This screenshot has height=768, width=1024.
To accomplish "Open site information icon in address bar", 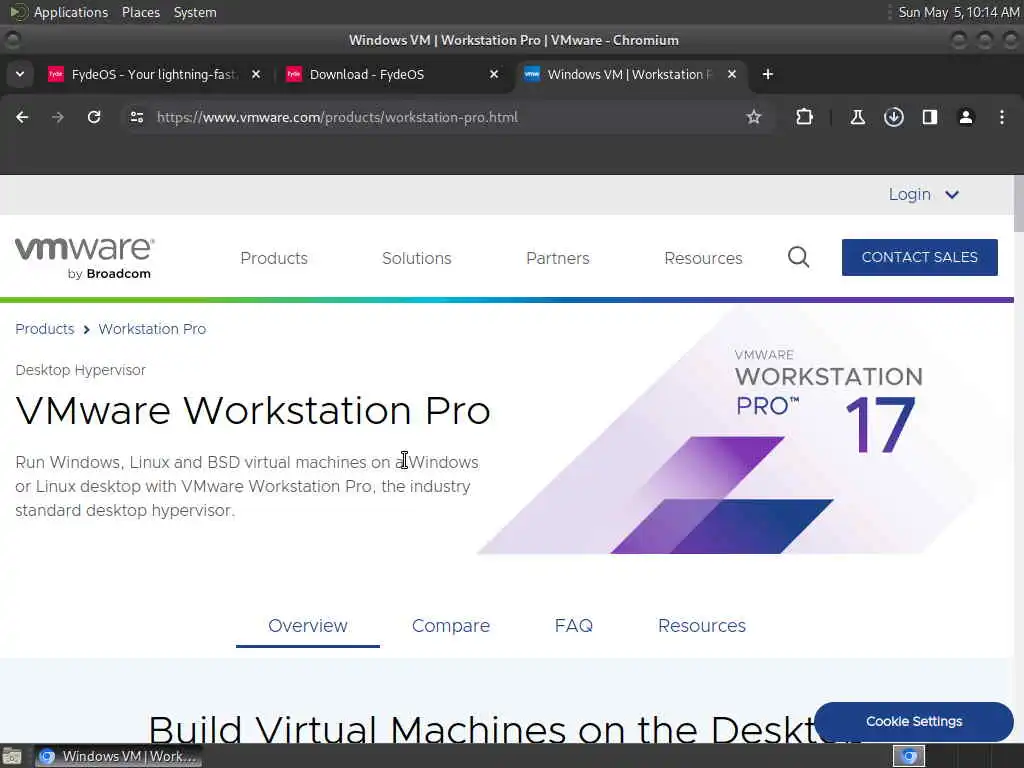I will click(136, 117).
